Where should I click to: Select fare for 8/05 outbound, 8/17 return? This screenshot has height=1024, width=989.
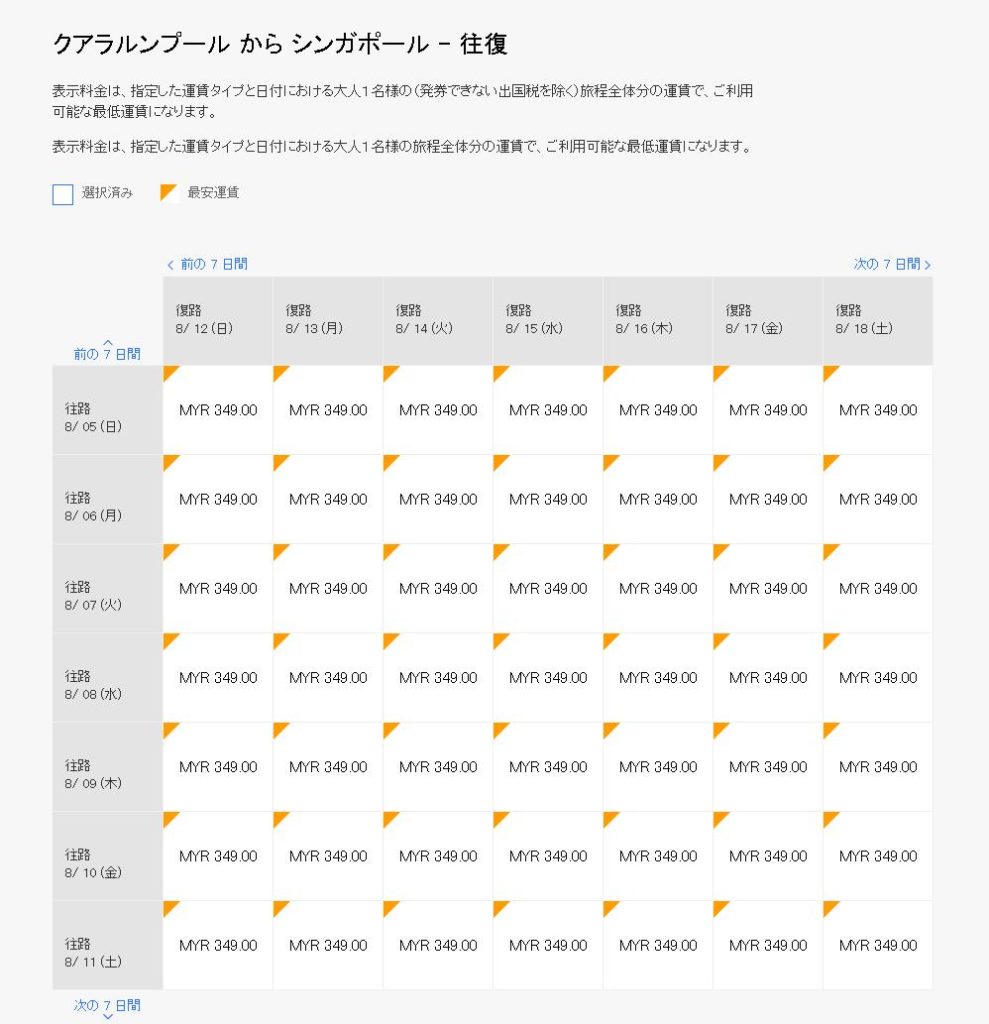tap(768, 410)
